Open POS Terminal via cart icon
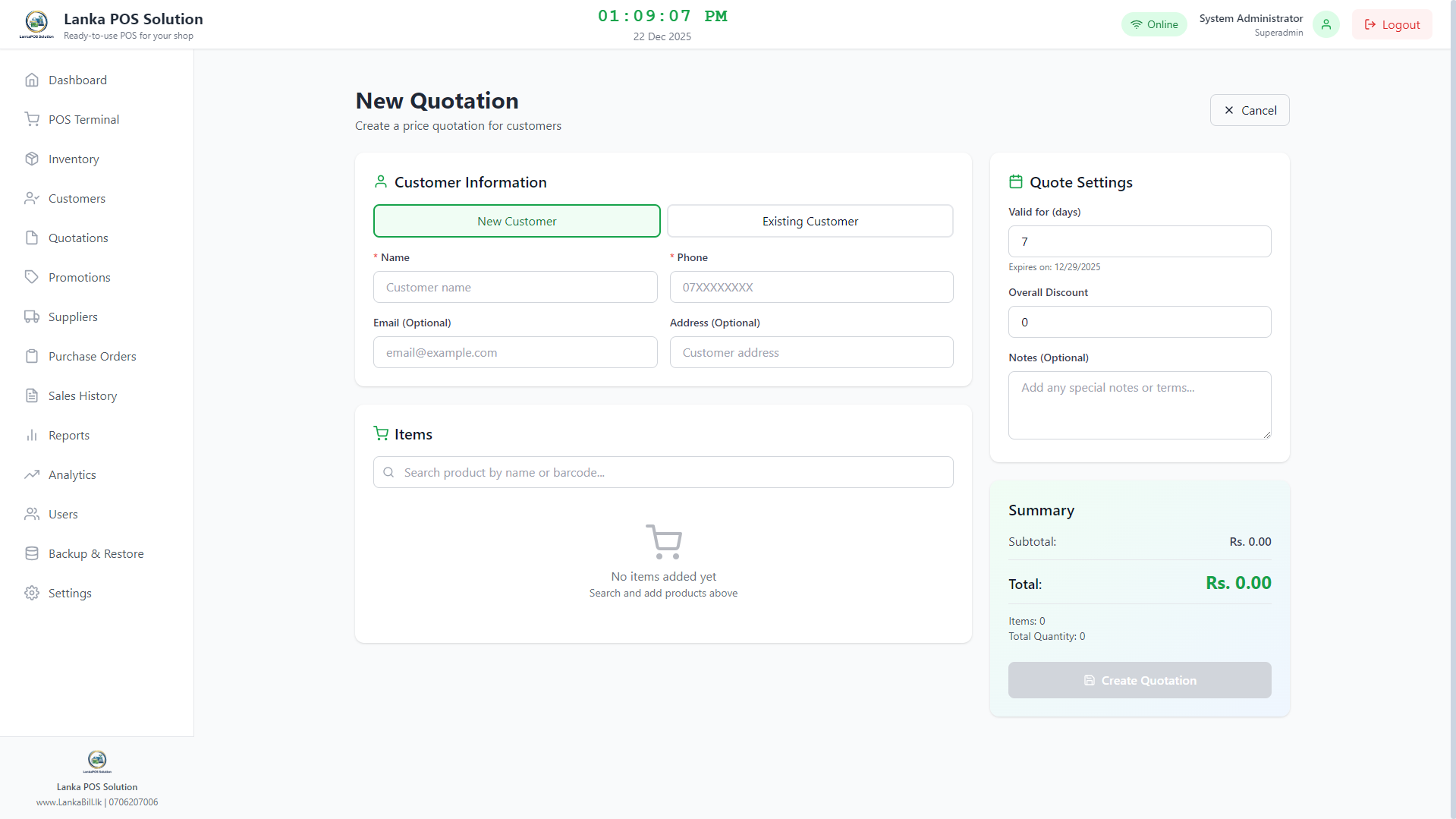Image resolution: width=1456 pixels, height=819 pixels. point(32,120)
